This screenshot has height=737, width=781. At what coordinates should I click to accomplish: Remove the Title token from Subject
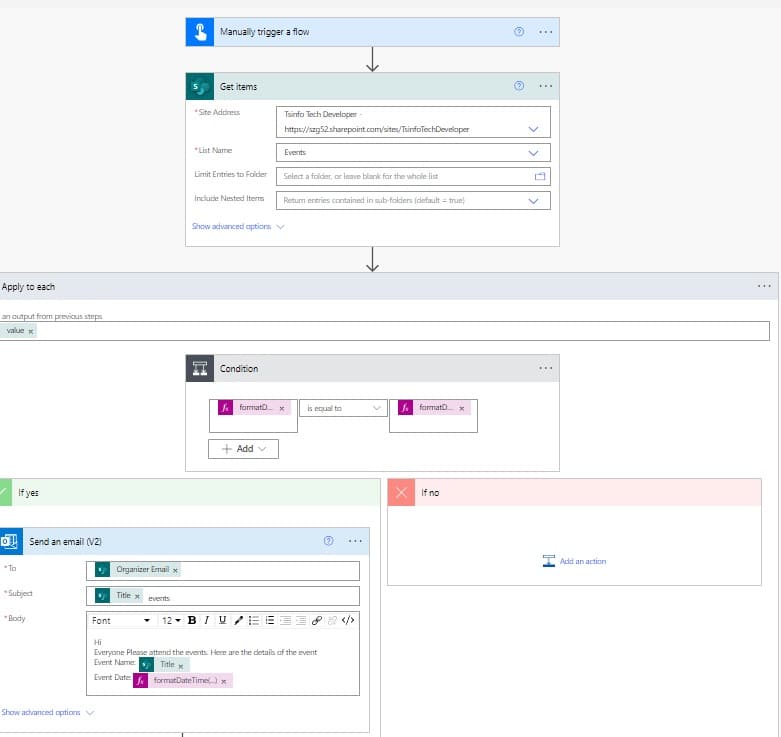(137, 597)
